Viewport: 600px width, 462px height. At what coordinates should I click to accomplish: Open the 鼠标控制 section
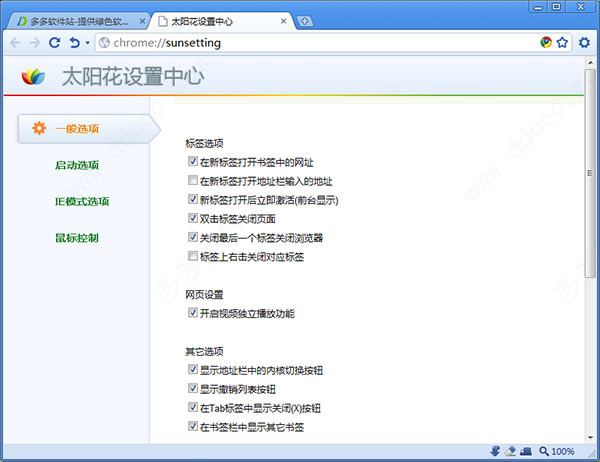(x=77, y=238)
